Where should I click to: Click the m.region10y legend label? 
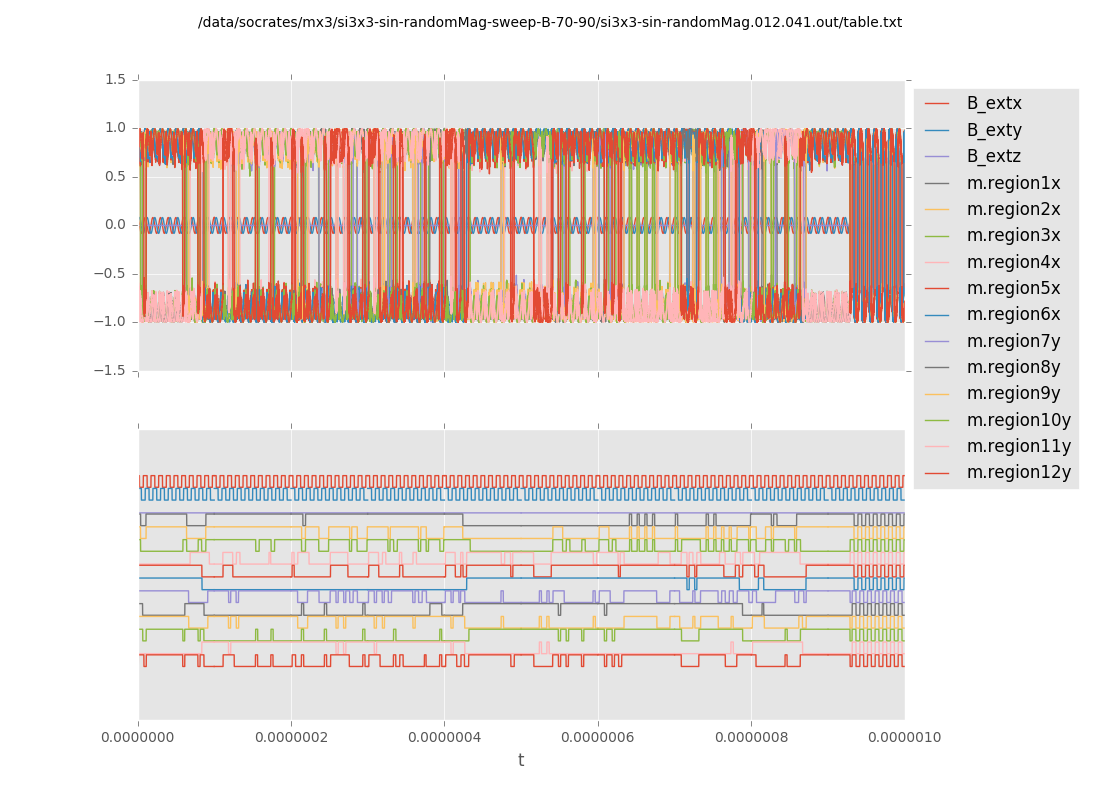coord(1018,420)
